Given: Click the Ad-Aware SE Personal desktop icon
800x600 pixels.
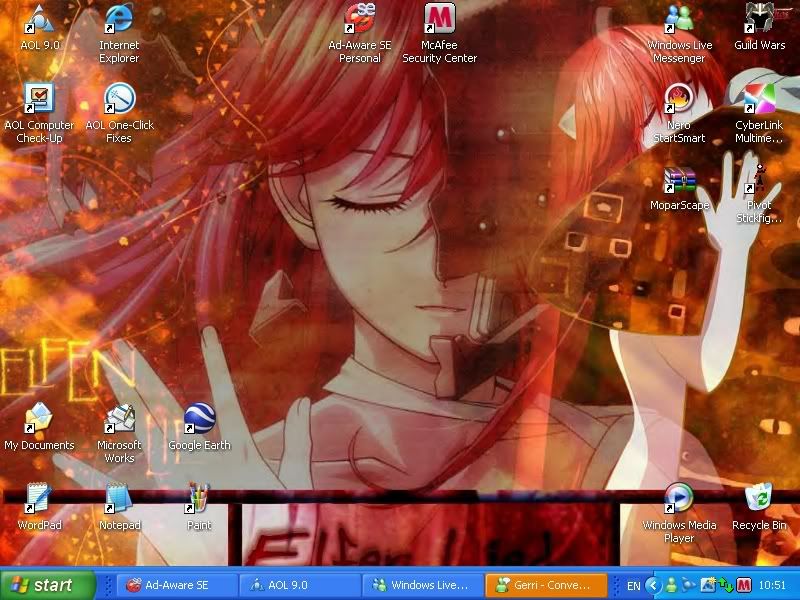Looking at the screenshot, I should pyautogui.click(x=360, y=34).
